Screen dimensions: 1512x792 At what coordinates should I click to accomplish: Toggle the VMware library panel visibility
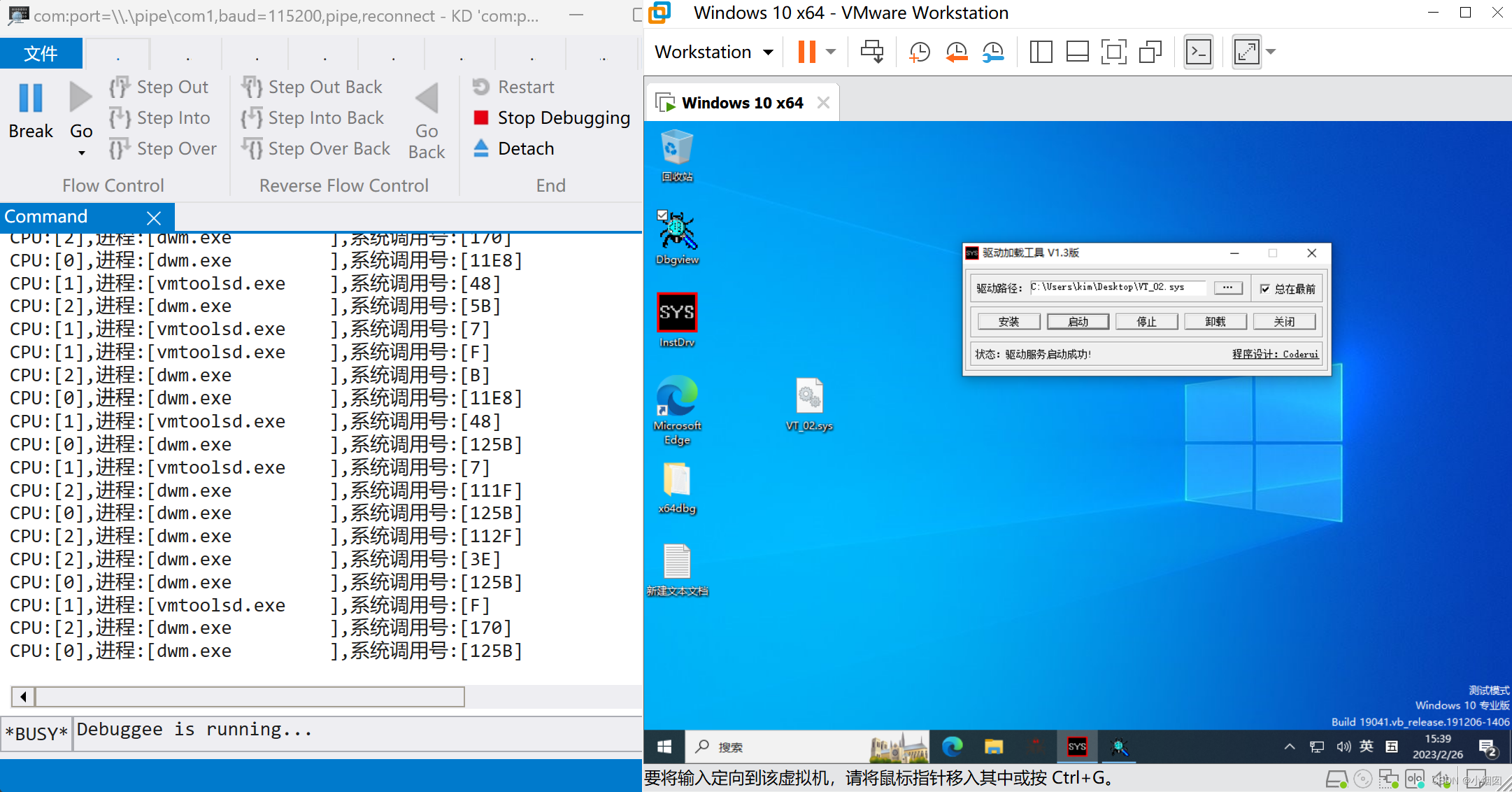tap(1040, 51)
